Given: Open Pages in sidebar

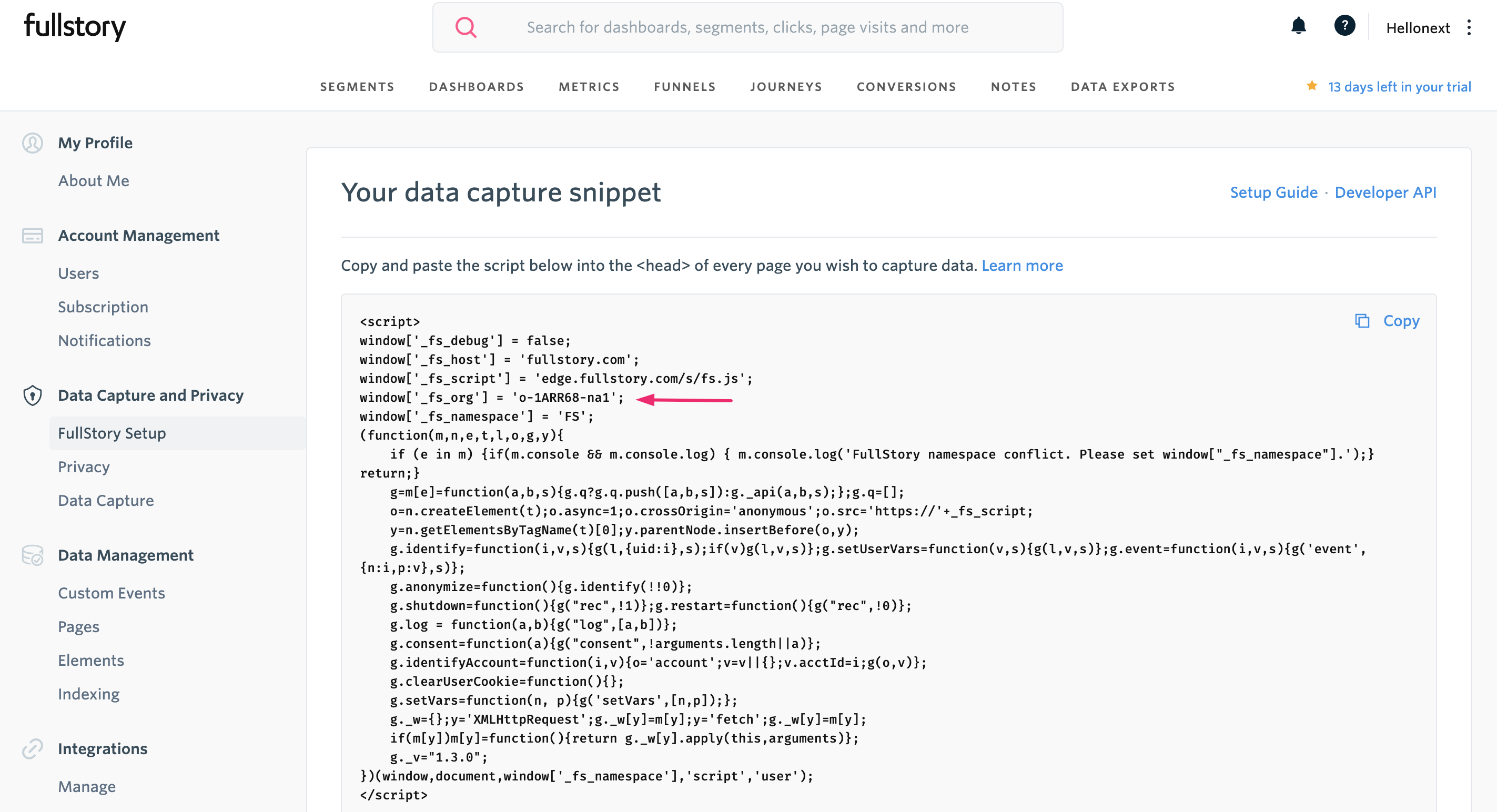Looking at the screenshot, I should point(78,626).
